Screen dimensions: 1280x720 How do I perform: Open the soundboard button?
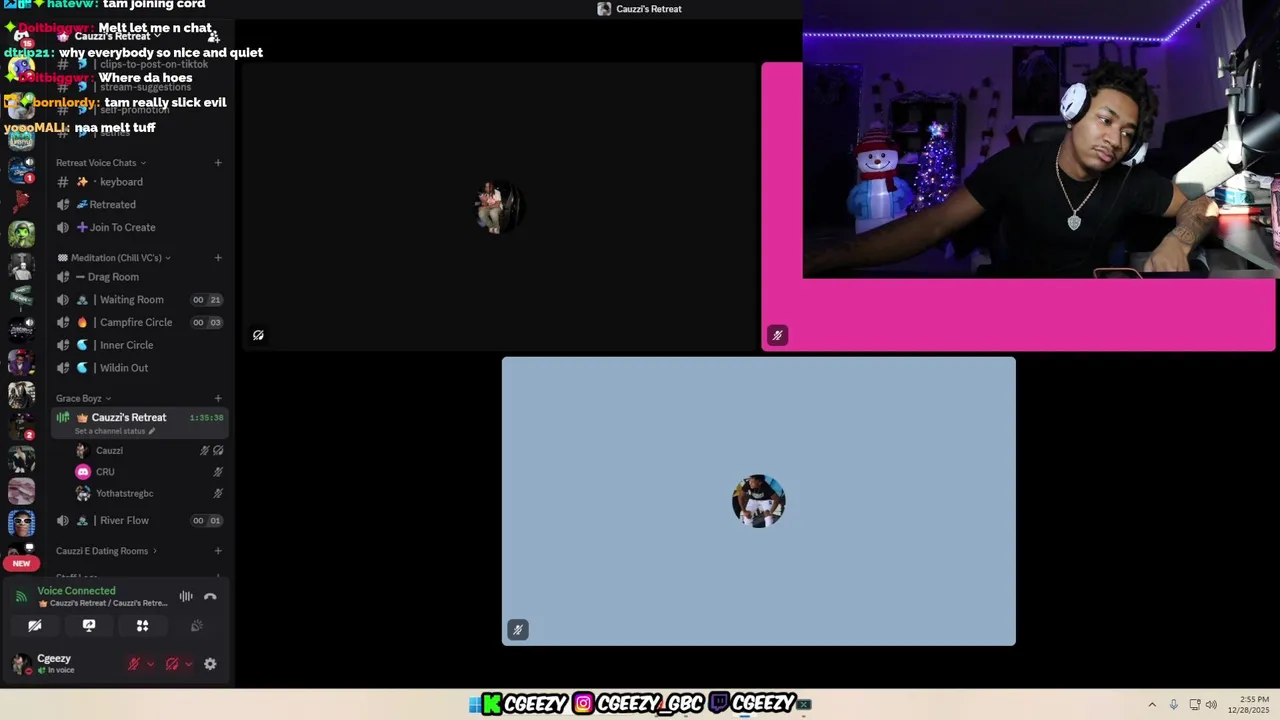pyautogui.click(x=197, y=626)
